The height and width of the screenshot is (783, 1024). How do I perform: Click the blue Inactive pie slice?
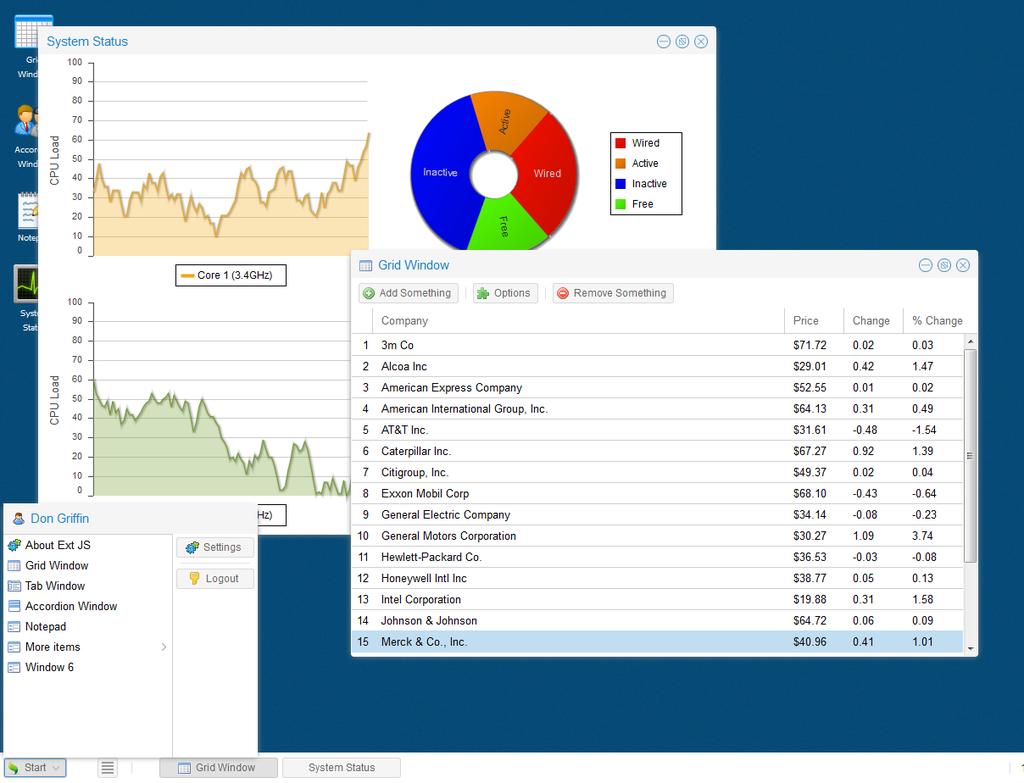coord(441,171)
